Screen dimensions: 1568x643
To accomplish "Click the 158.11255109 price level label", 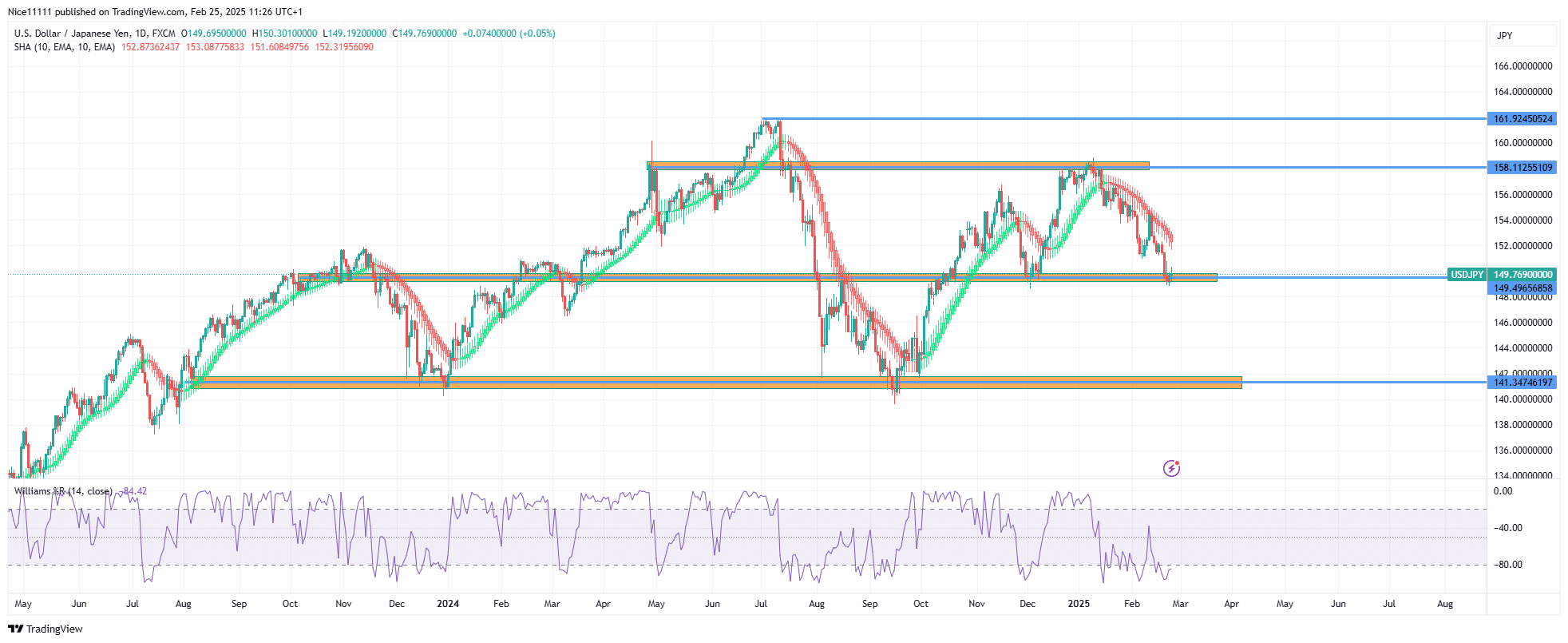I will click(1522, 168).
